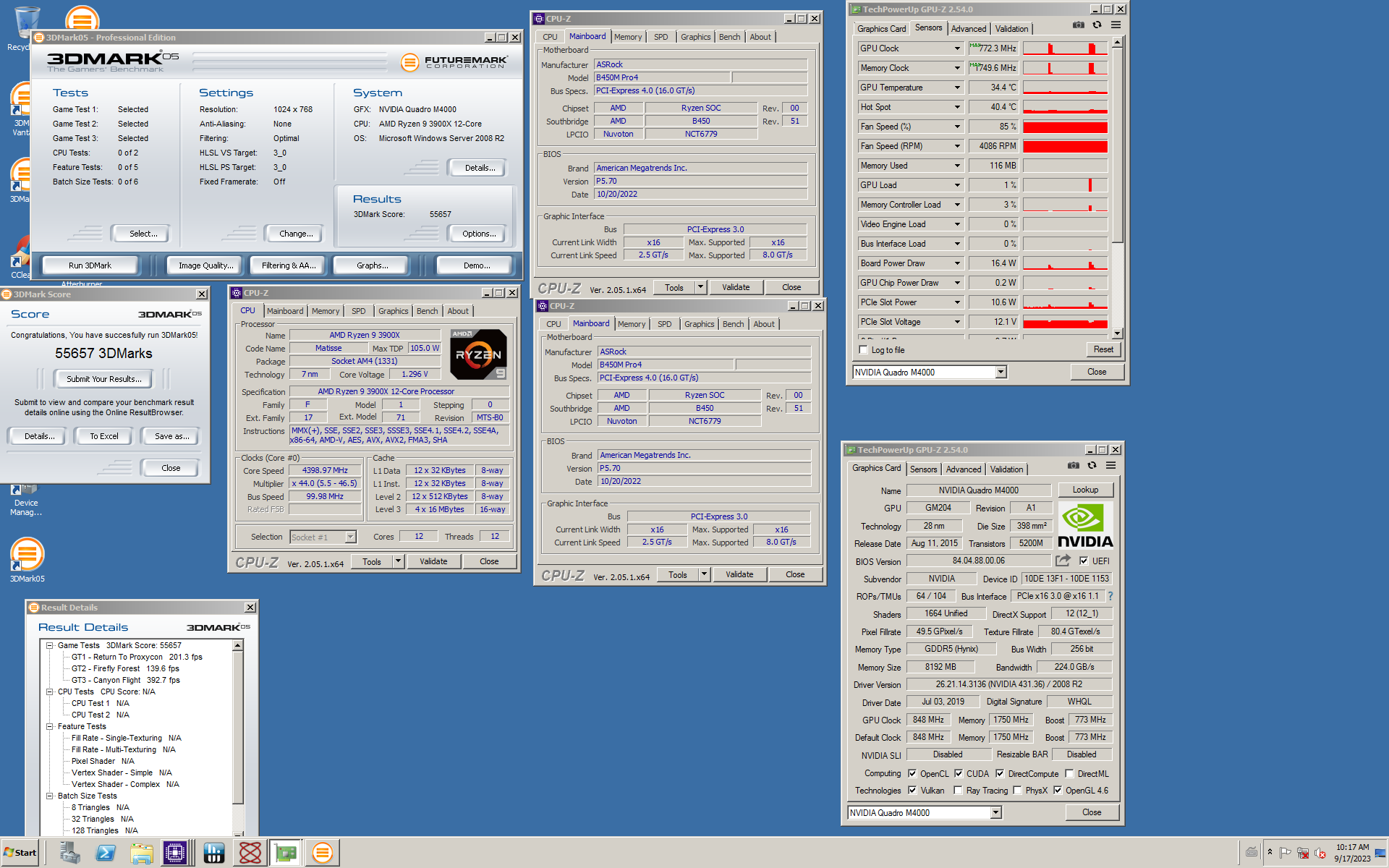Toggle the PhysX checkbox
1389x868 pixels.
[x=1017, y=790]
